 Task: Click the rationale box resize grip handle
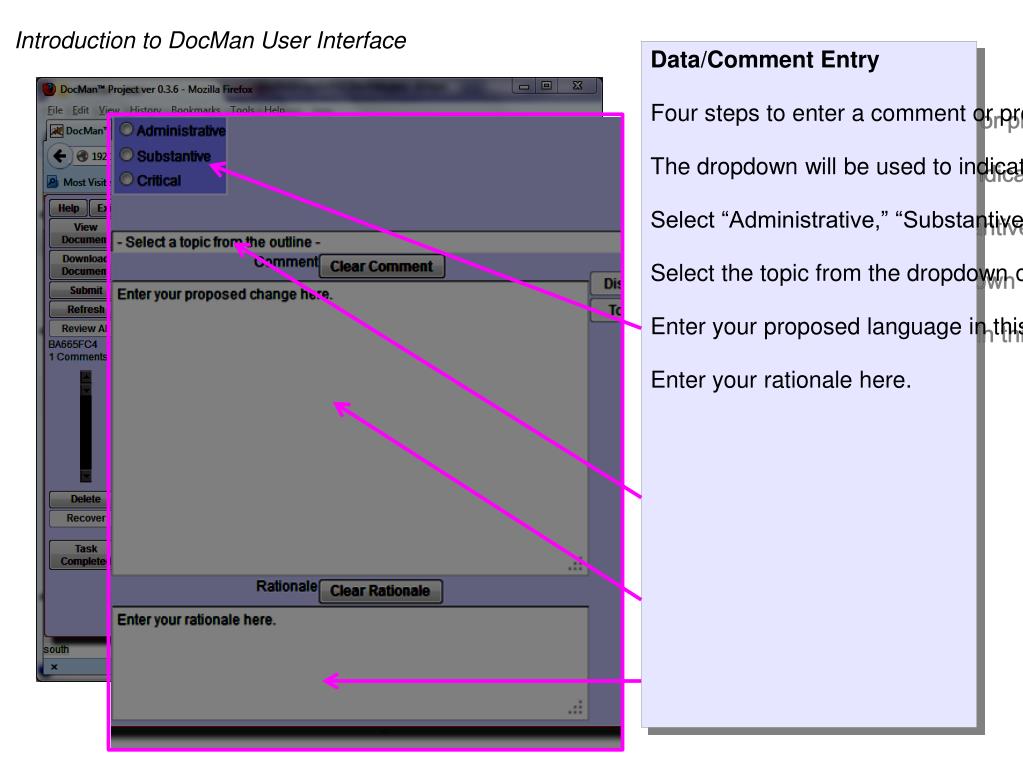(x=575, y=708)
